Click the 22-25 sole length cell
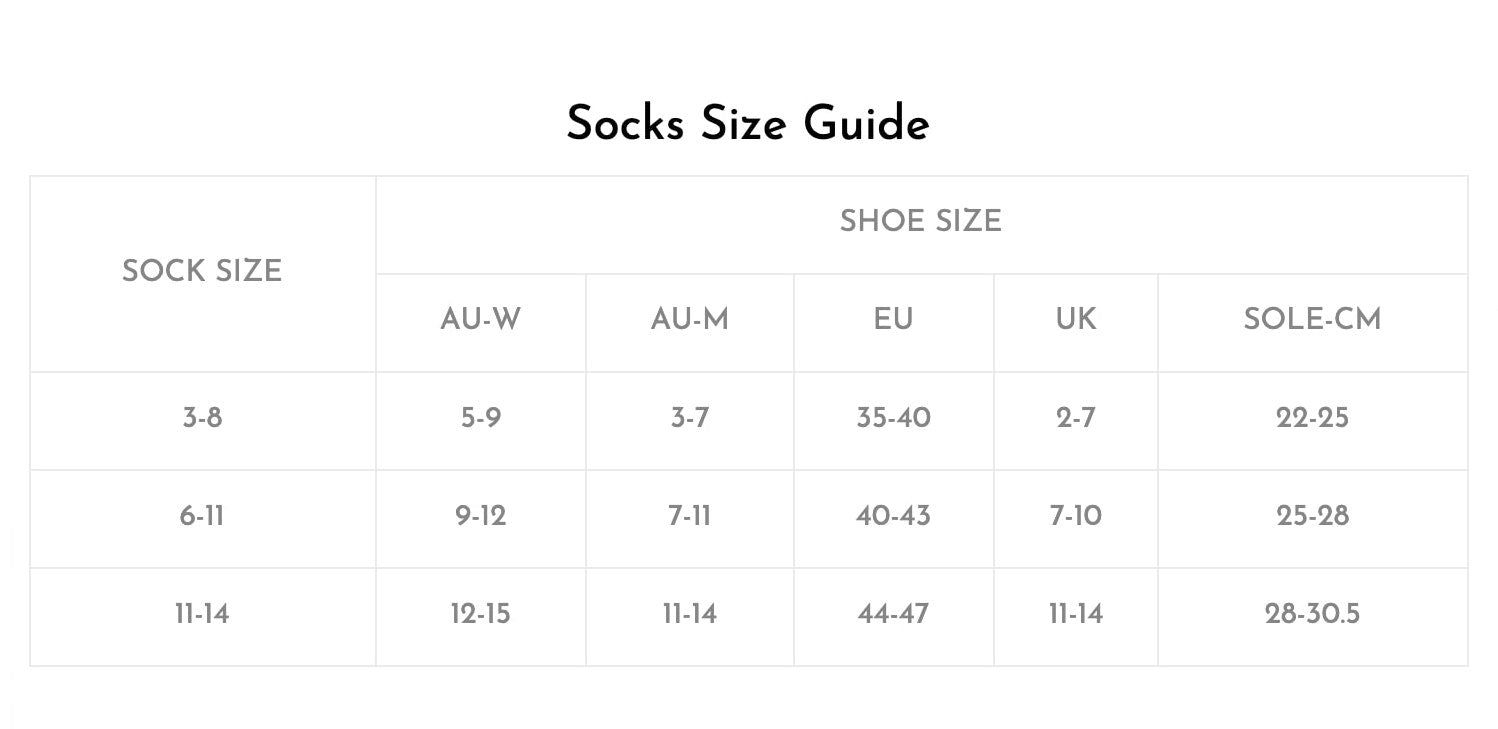The width and height of the screenshot is (1498, 729). pos(1312,417)
